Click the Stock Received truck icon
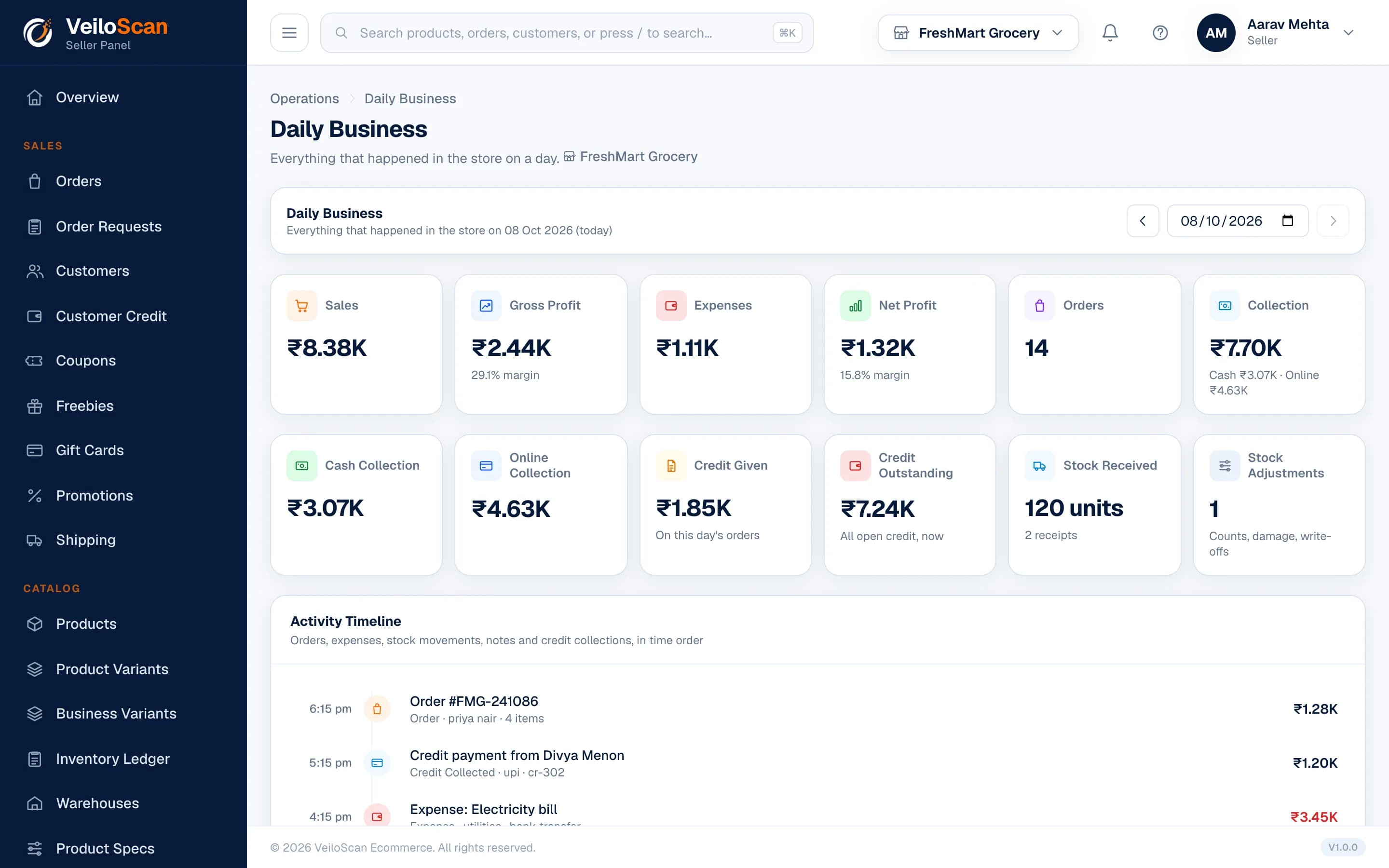The width and height of the screenshot is (1389, 868). [1040, 465]
